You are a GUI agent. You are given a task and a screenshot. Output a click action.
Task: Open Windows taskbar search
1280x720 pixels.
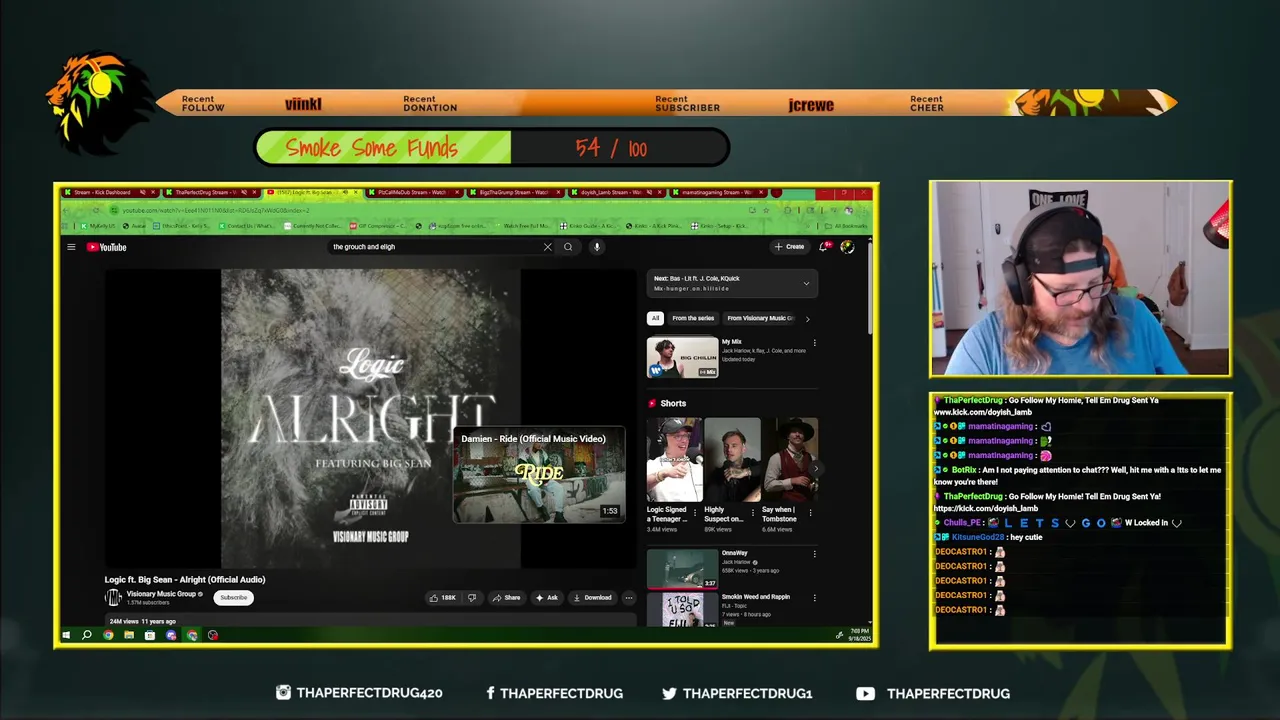pyautogui.click(x=87, y=635)
